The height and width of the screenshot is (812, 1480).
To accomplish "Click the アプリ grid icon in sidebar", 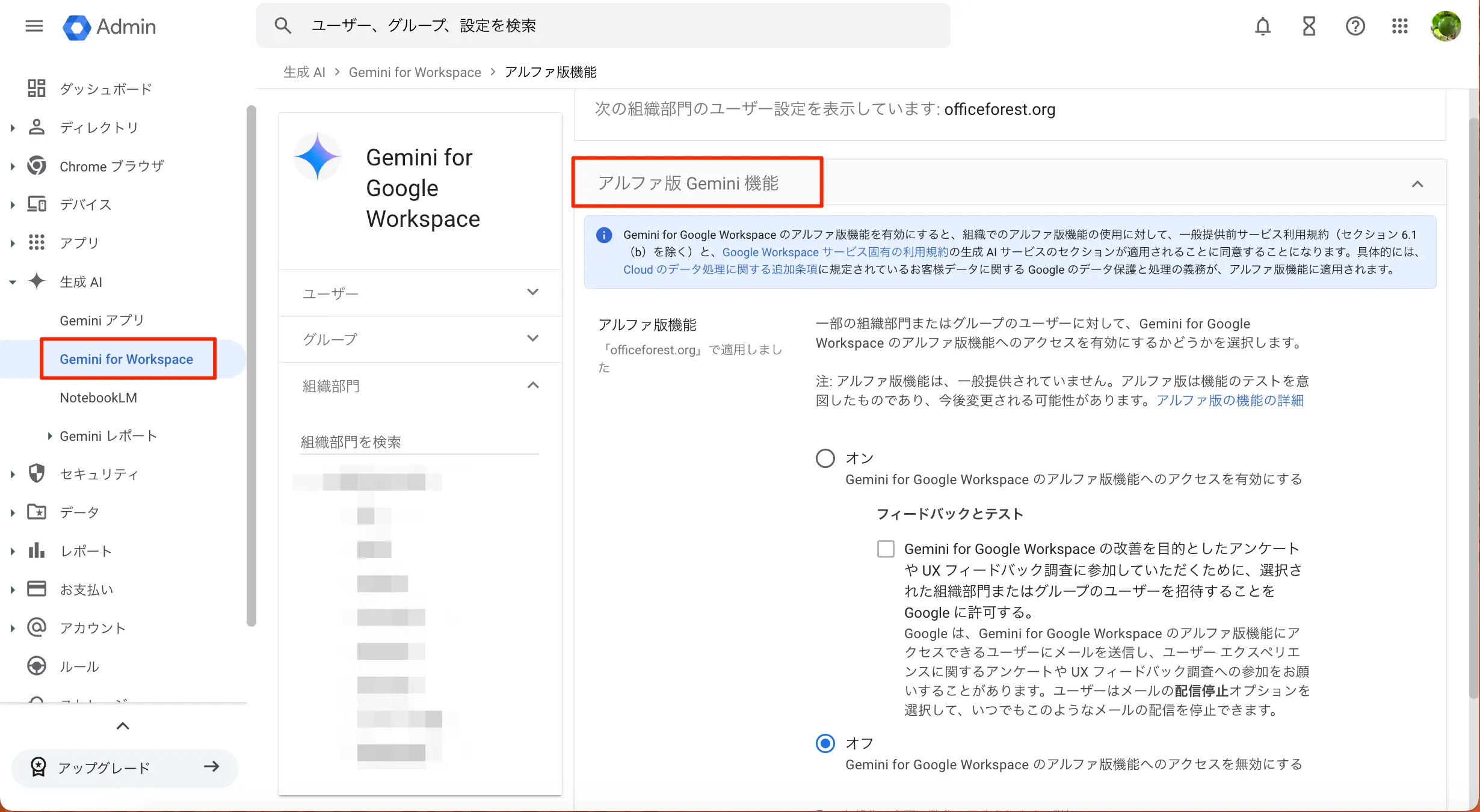I will point(37,242).
